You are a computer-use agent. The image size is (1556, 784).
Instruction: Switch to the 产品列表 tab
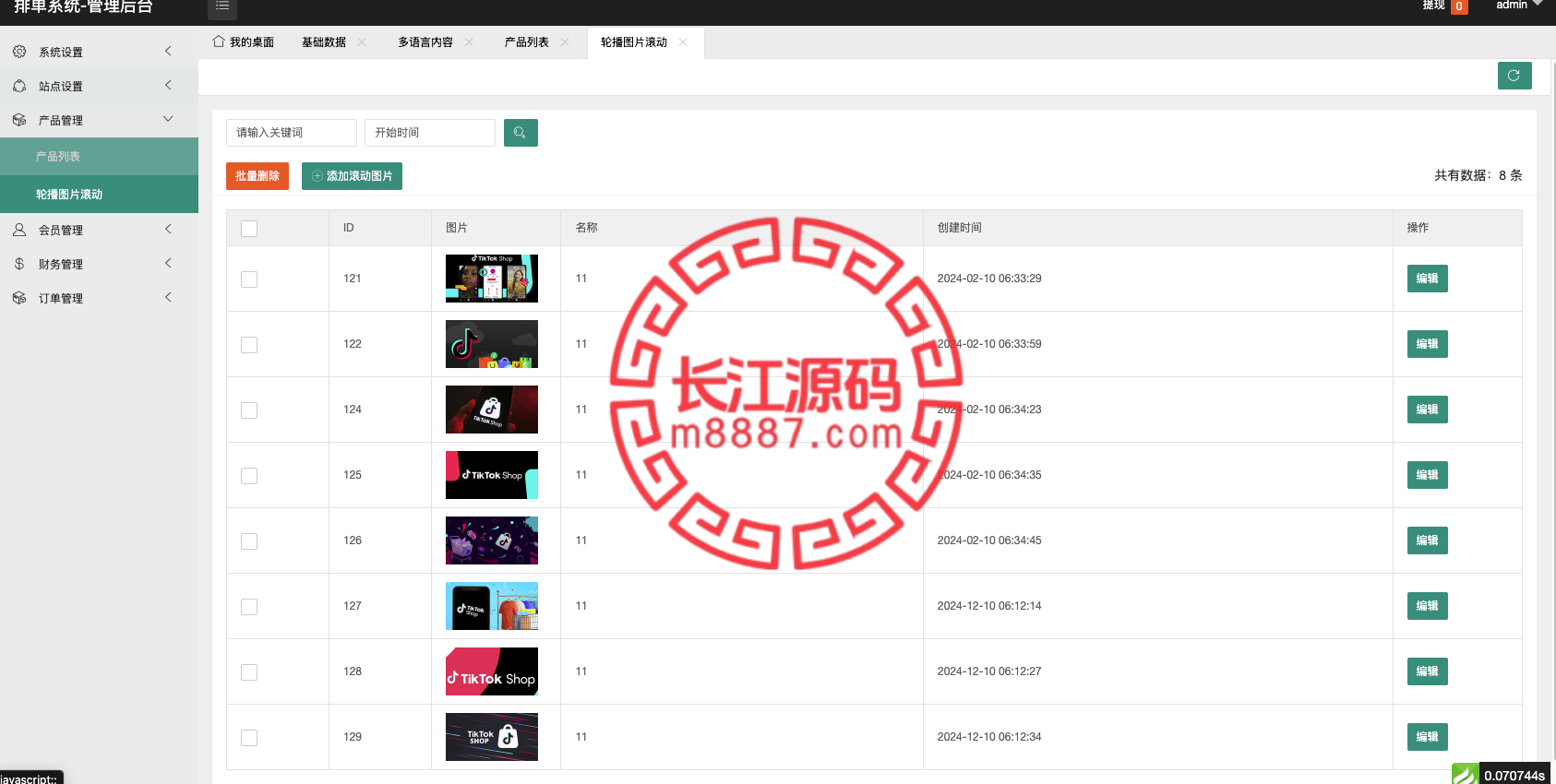tap(527, 42)
